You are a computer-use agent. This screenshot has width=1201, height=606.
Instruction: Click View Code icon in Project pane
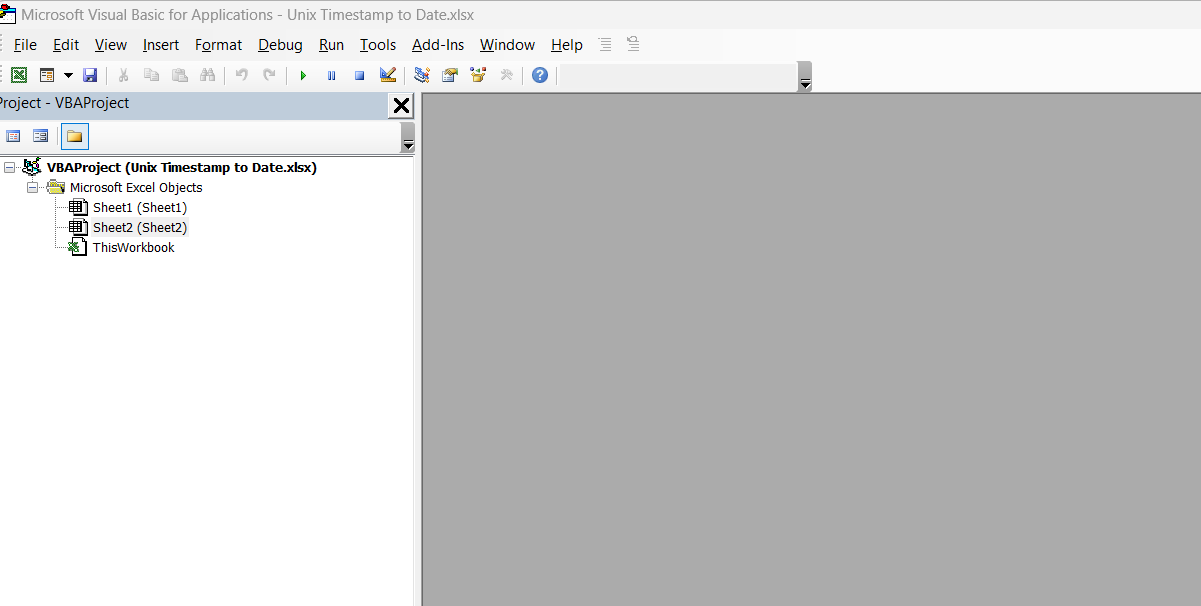click(13, 136)
